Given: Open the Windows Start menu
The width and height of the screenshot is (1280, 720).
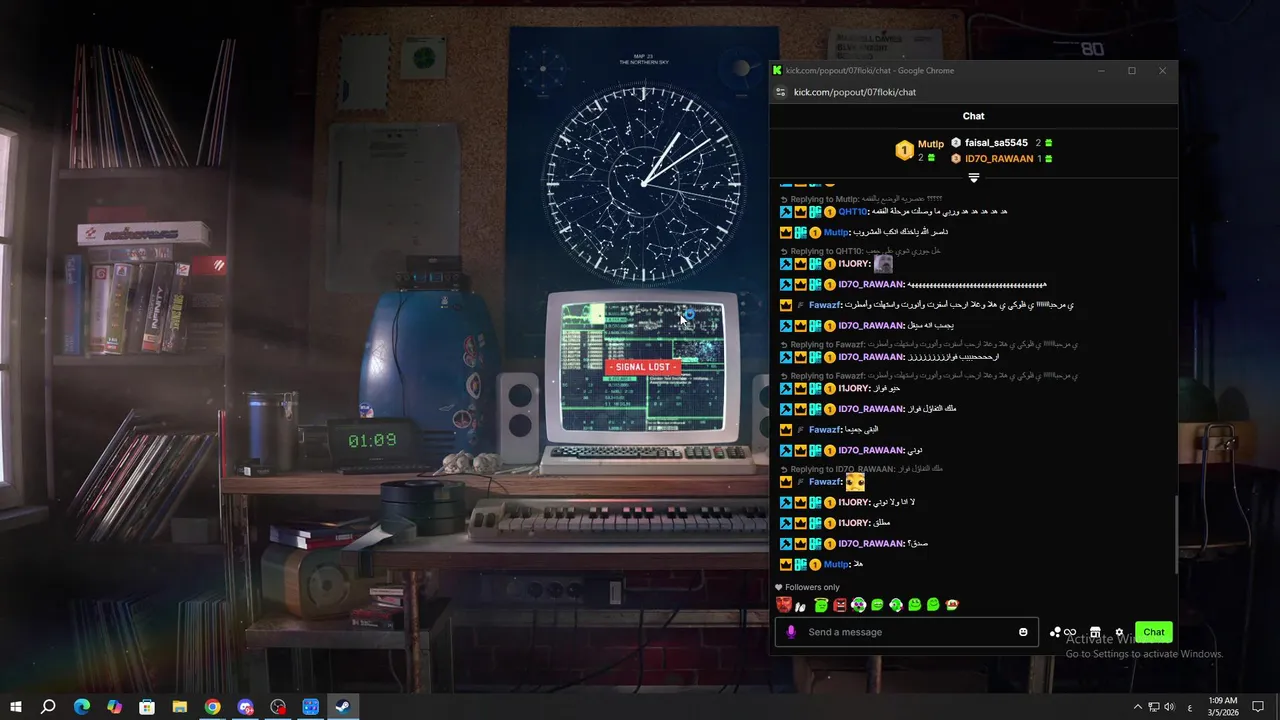Looking at the screenshot, I should click(x=16, y=707).
